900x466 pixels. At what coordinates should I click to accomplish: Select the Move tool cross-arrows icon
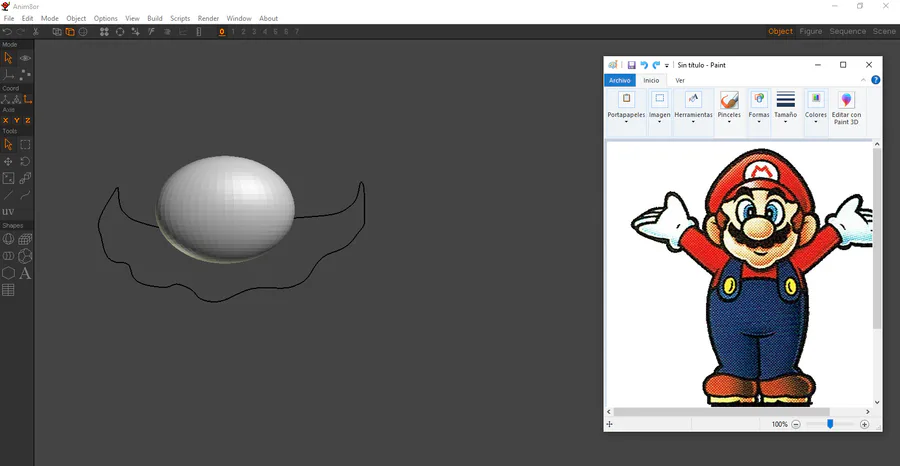pyautogui.click(x=8, y=162)
